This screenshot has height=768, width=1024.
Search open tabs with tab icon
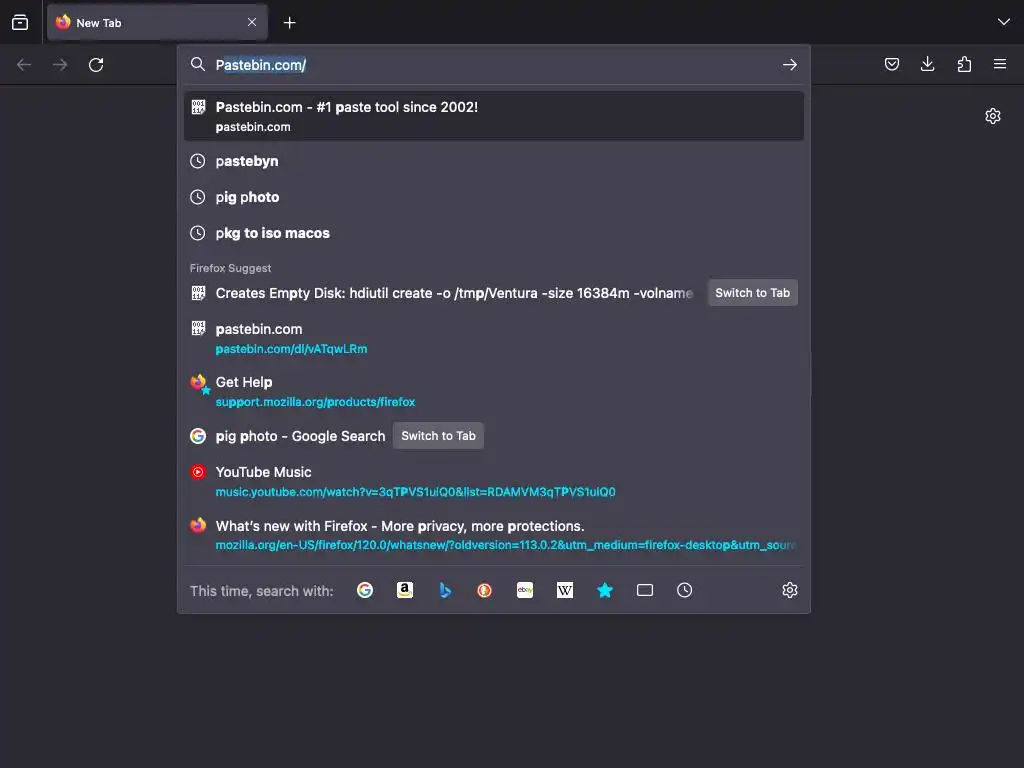click(x=645, y=590)
